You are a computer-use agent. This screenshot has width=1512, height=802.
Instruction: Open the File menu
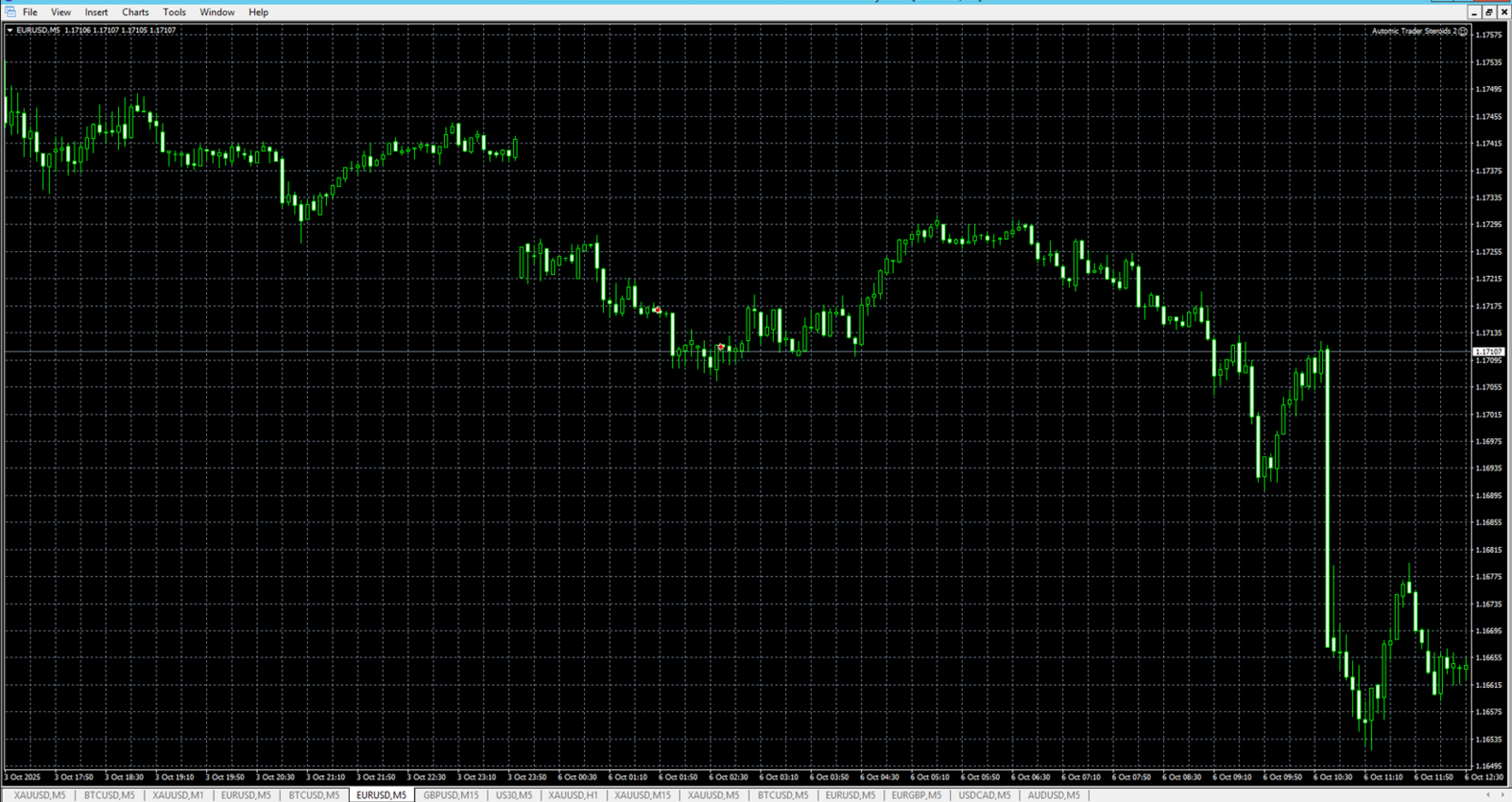click(x=30, y=12)
